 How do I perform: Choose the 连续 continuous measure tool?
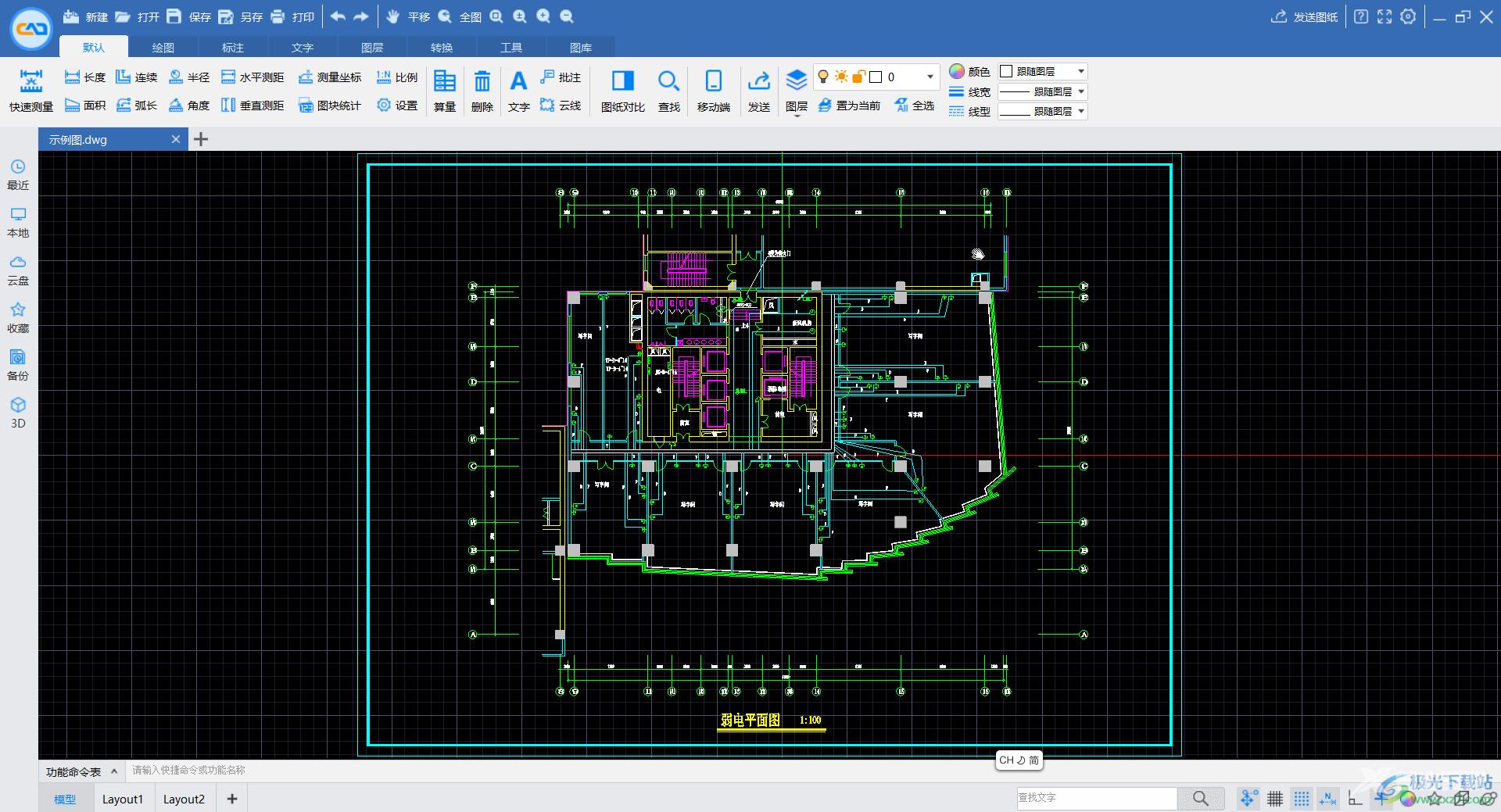[x=137, y=77]
